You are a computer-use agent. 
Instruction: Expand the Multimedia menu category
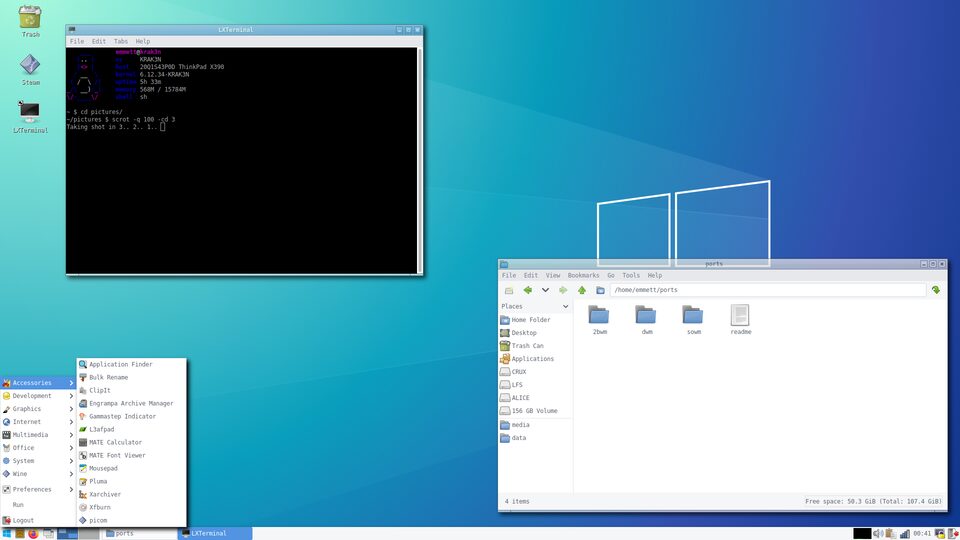coord(38,435)
